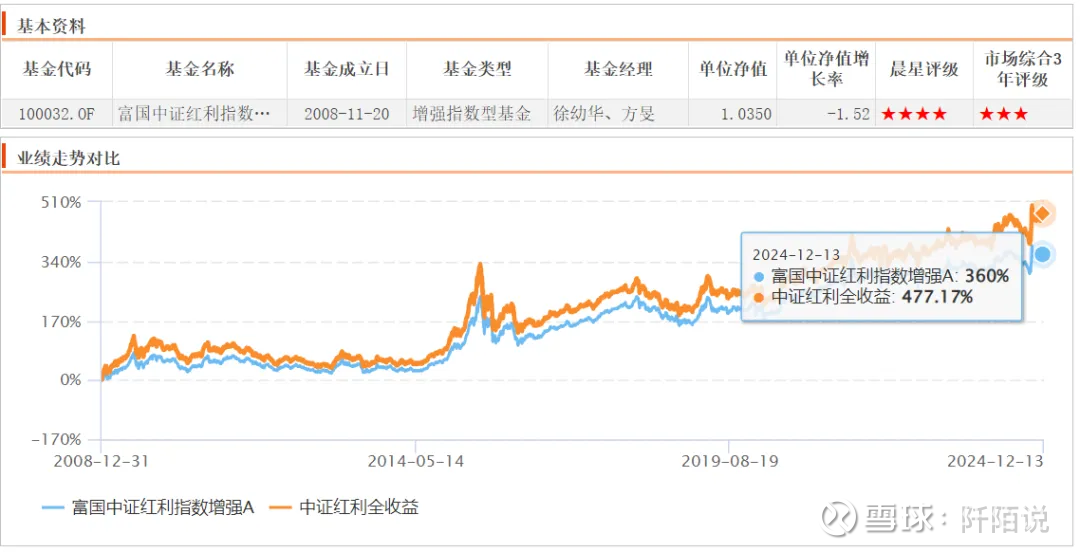Click 业绩走势对比 section title
The image size is (1080, 552).
[68, 158]
